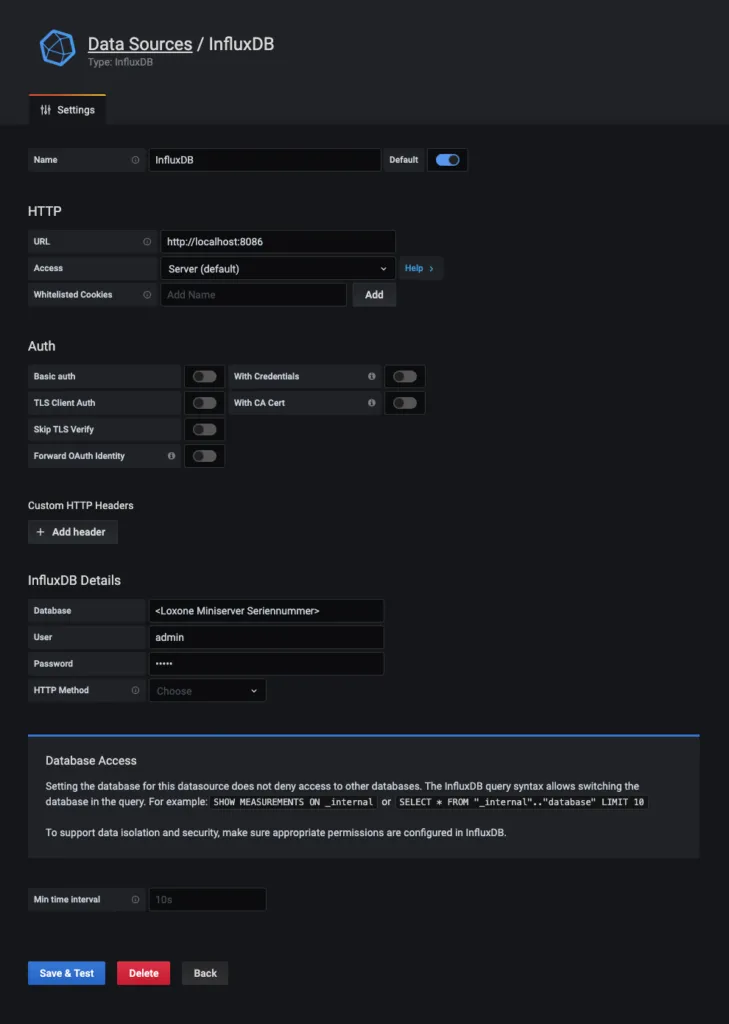The height and width of the screenshot is (1024, 729).
Task: Click the InfluxDB Details section heading
Action: click(74, 581)
